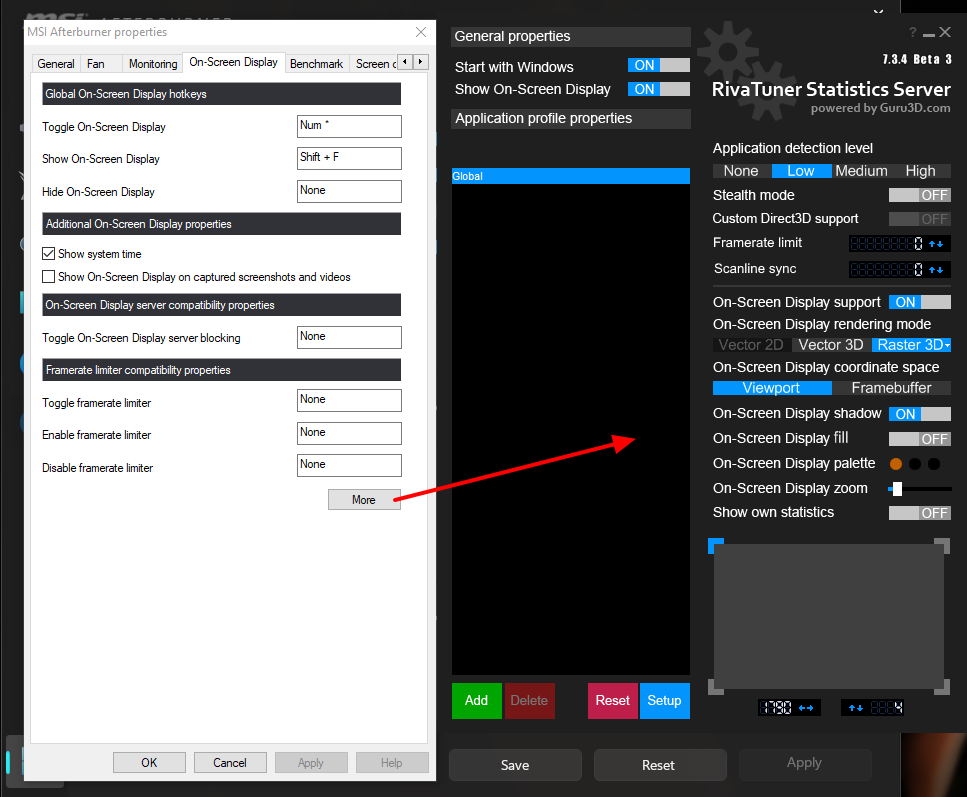Adjust horizontal OSD position arrows
This screenshot has width=967, height=797.
806,708
